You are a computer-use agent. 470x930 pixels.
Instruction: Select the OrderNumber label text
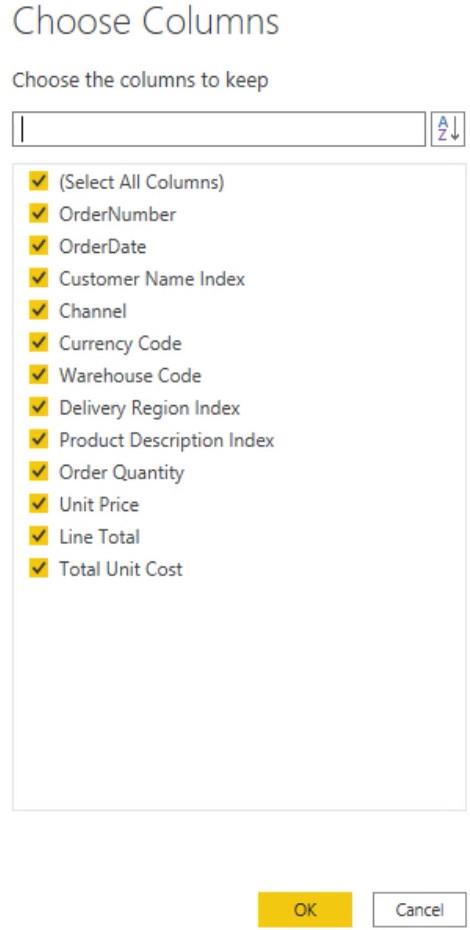[118, 214]
